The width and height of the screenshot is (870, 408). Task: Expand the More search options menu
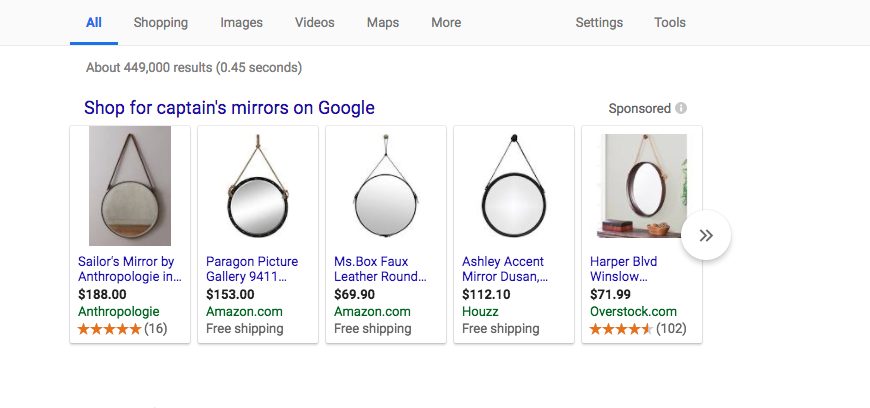pos(446,23)
